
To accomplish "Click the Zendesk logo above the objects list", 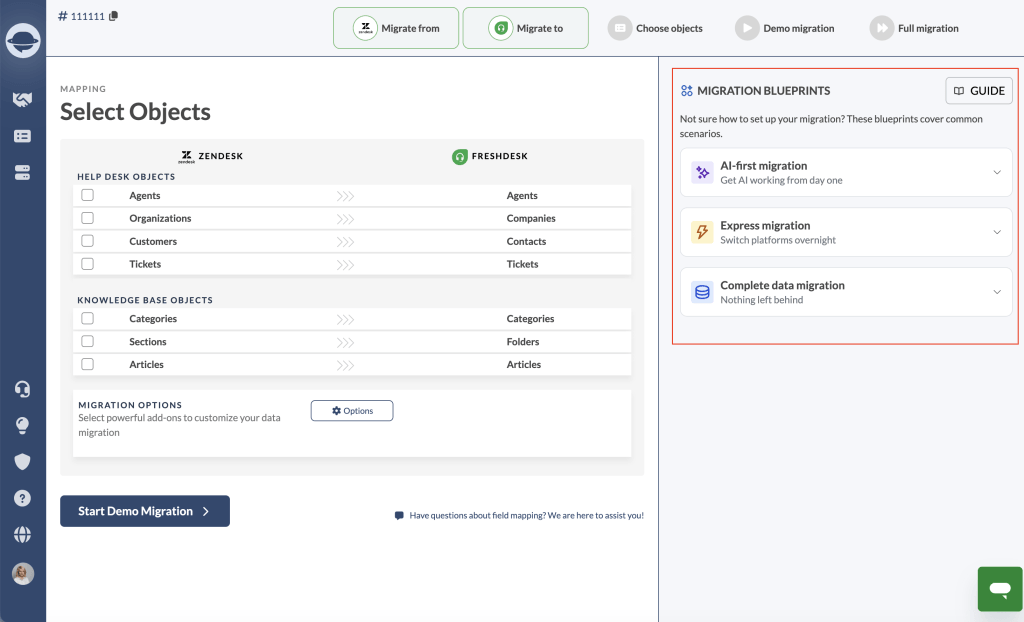I will (x=186, y=156).
